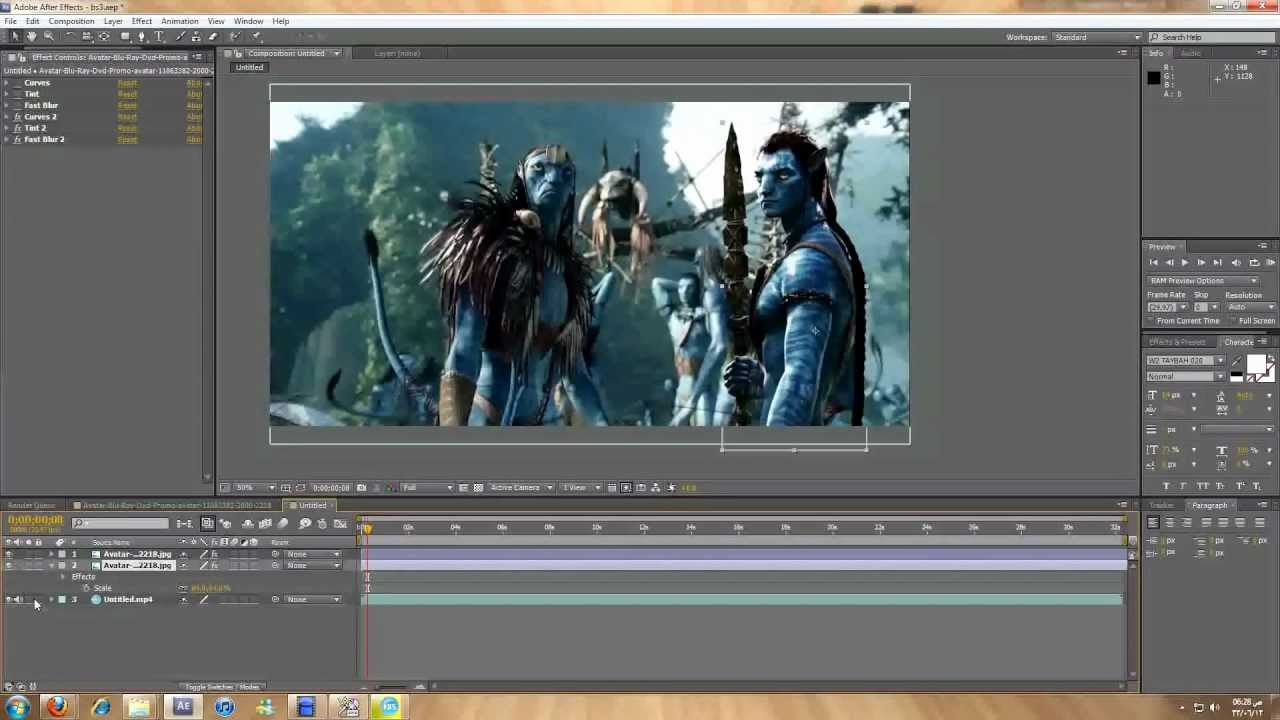Open the Animation menu
Viewport: 1280px width, 720px height.
180,21
